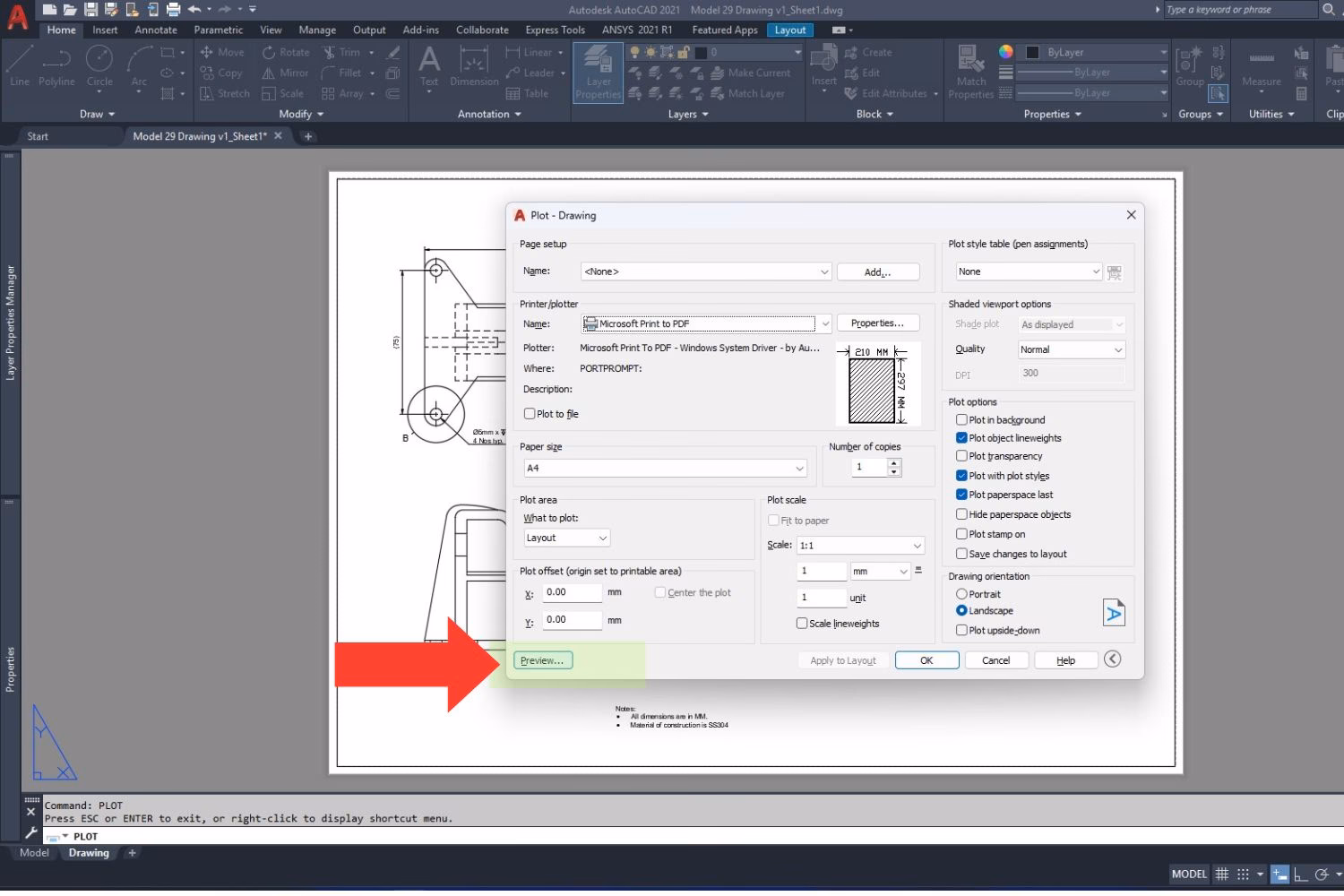
Task: Click the Measure utility tool
Action: tap(1262, 66)
